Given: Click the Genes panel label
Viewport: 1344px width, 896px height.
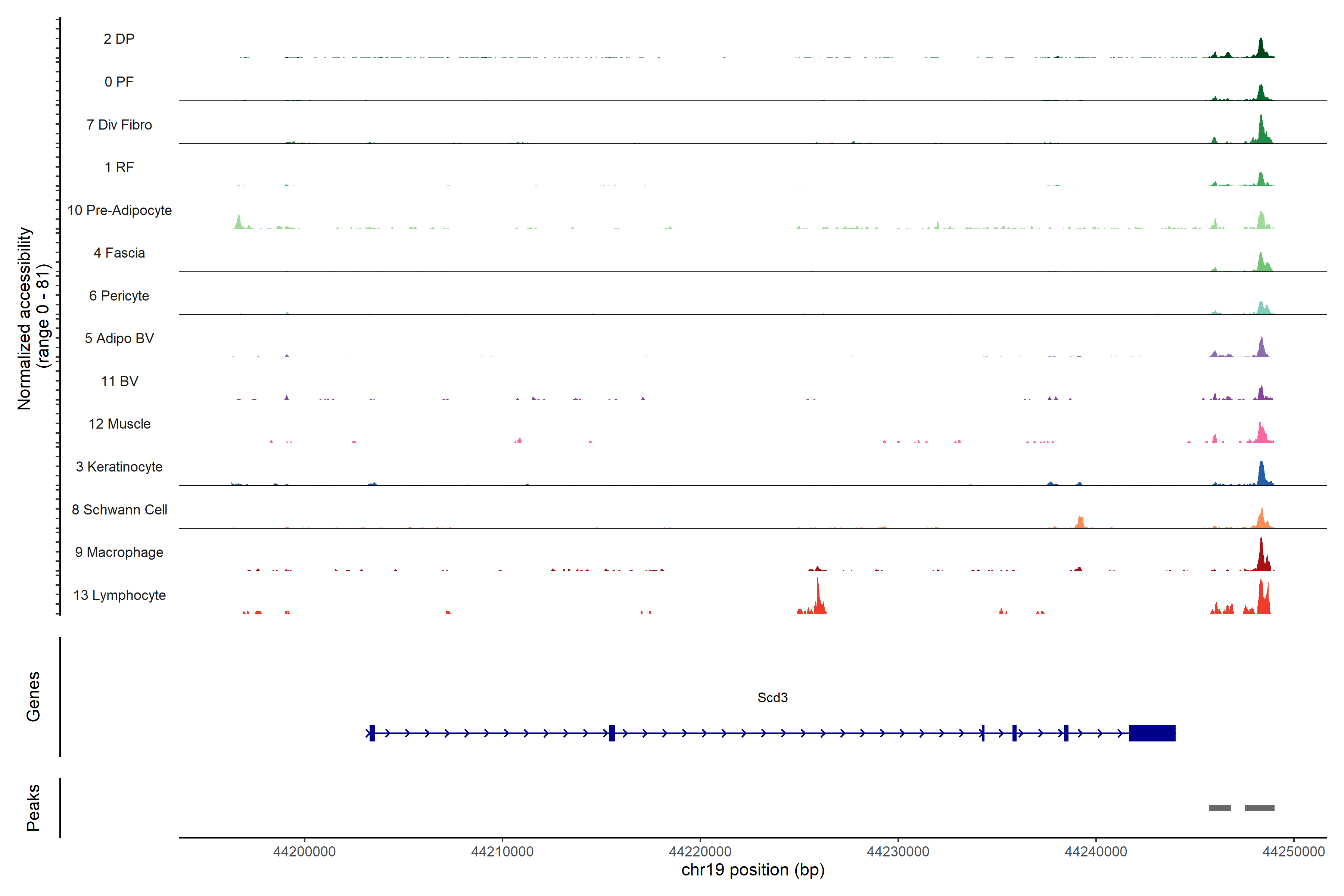Looking at the screenshot, I should (x=33, y=696).
